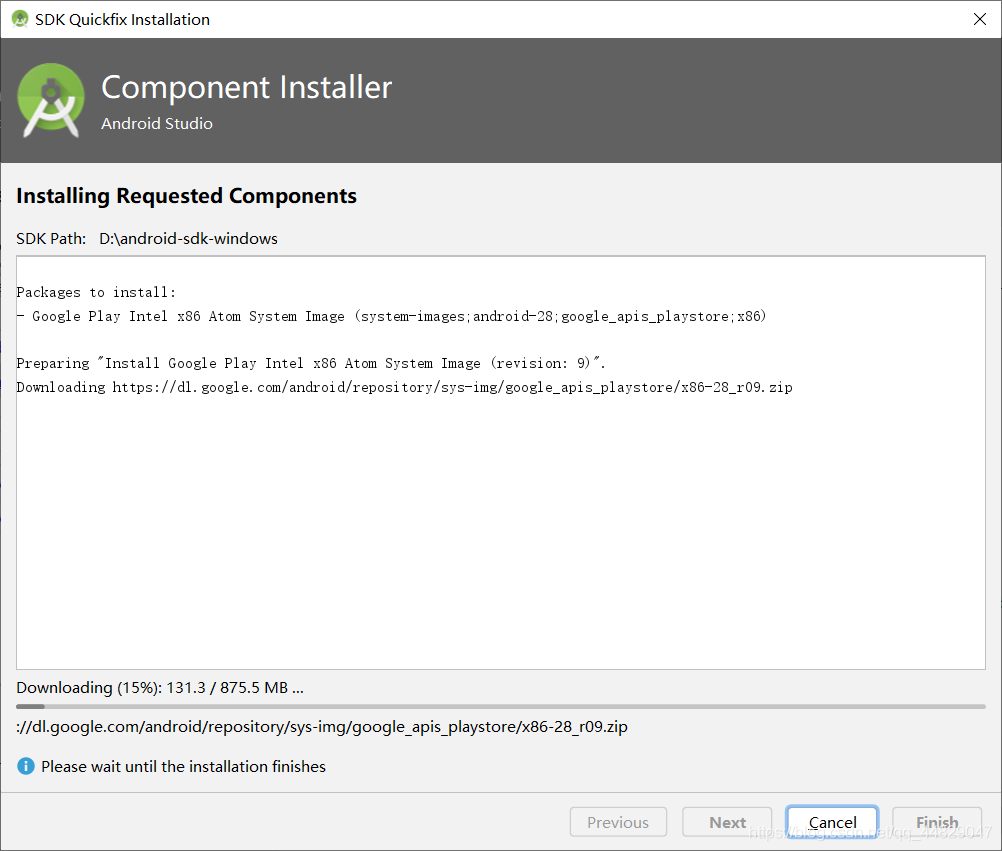
Task: Close the SDK Quickfix Installation window
Action: [x=980, y=19]
